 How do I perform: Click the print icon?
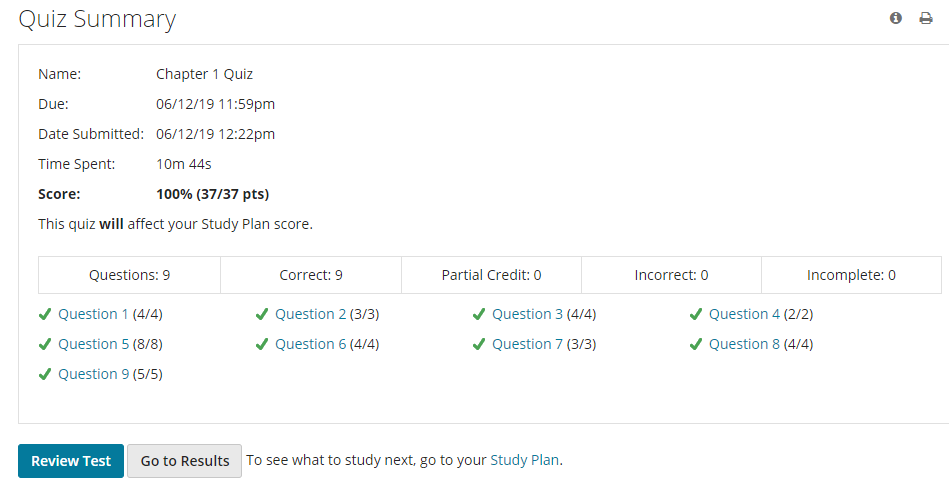(926, 18)
